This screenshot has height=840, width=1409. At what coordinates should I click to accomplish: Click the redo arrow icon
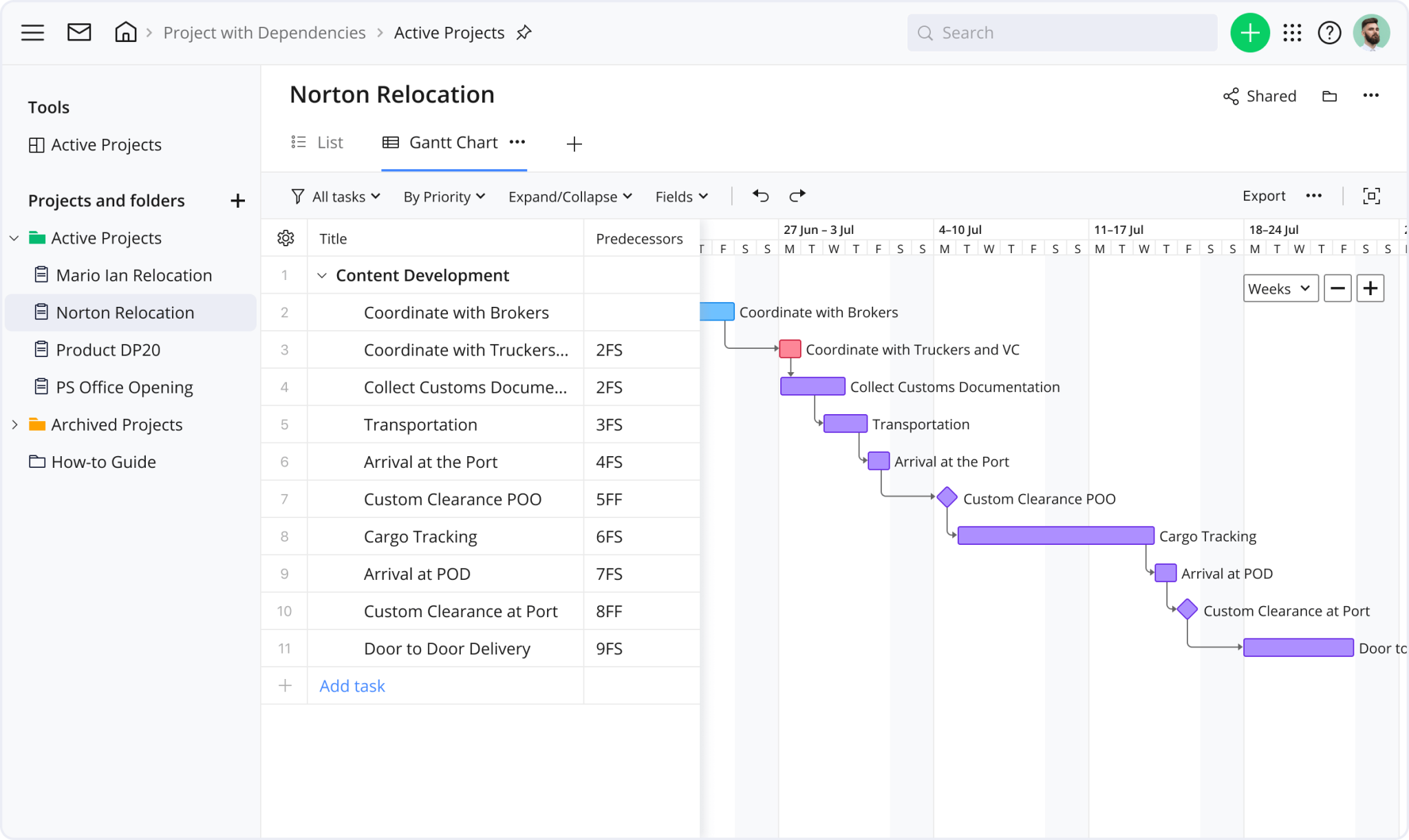pyautogui.click(x=797, y=196)
